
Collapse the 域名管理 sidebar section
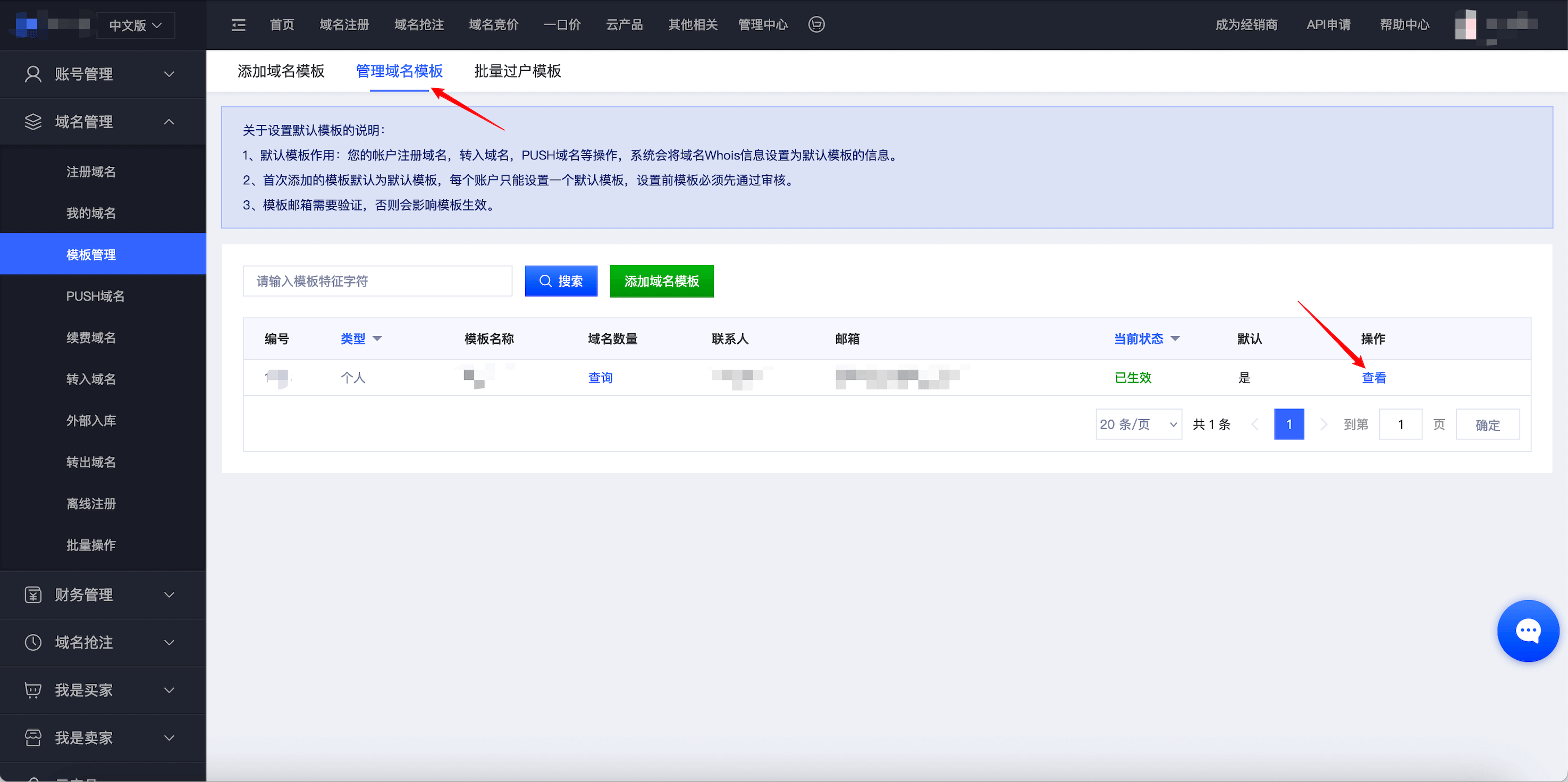pyautogui.click(x=169, y=122)
